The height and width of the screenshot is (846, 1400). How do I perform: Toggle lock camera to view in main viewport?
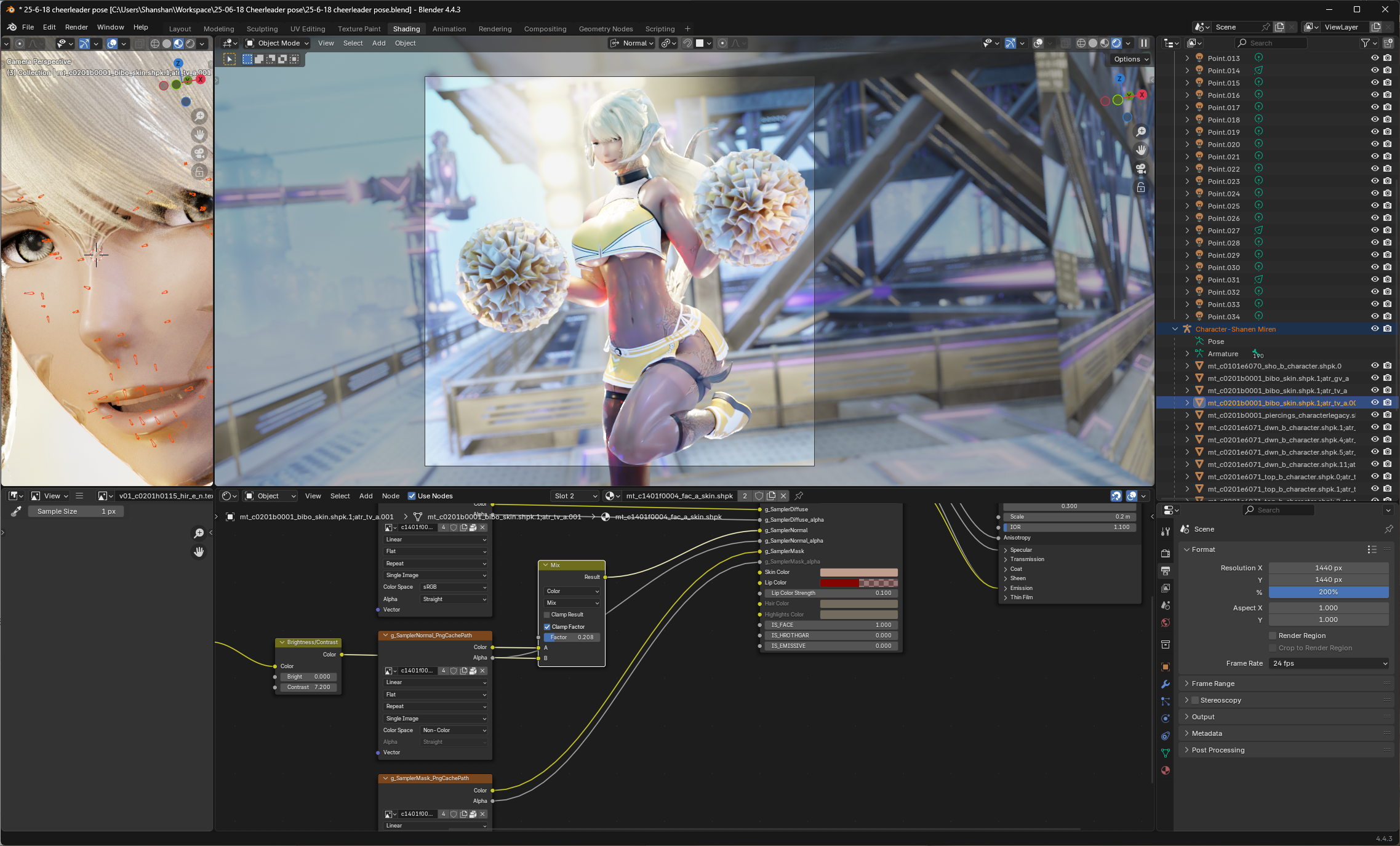click(x=1140, y=187)
